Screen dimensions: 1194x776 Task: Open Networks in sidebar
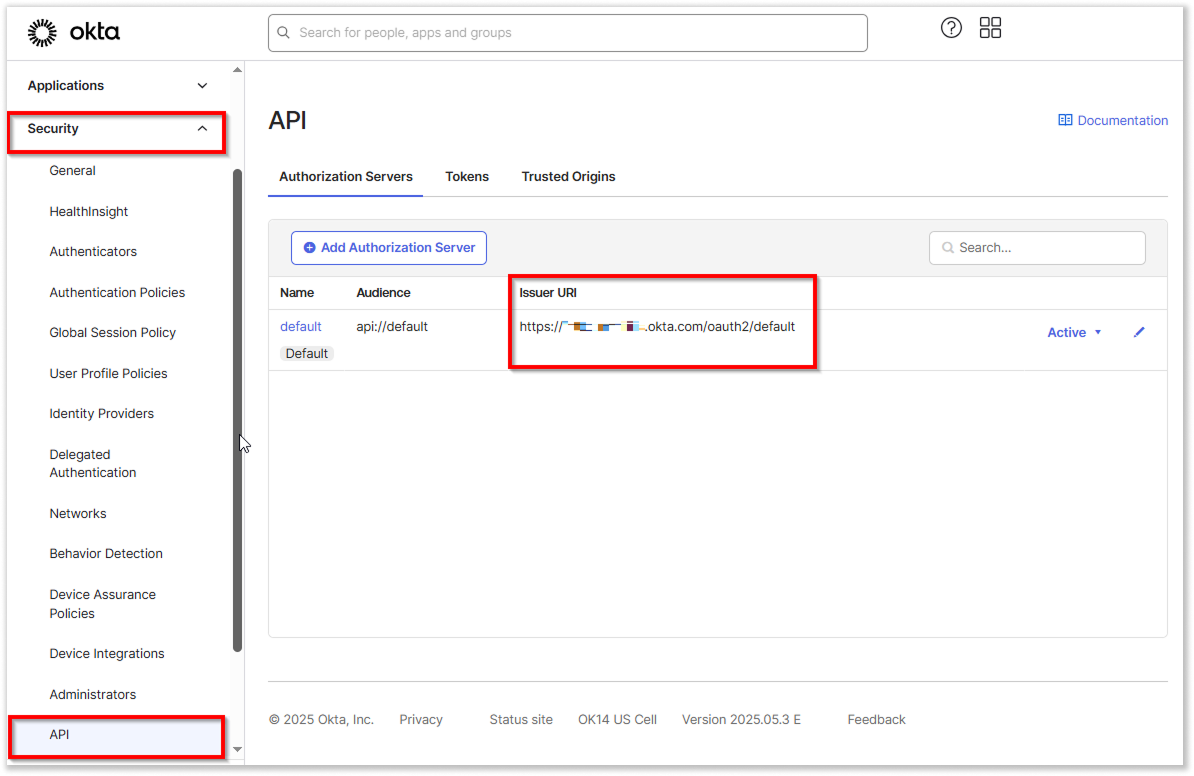pyautogui.click(x=78, y=514)
